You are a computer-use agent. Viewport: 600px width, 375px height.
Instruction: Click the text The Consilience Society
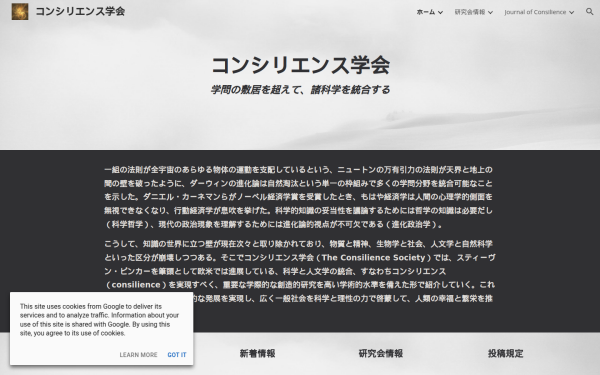(373, 258)
